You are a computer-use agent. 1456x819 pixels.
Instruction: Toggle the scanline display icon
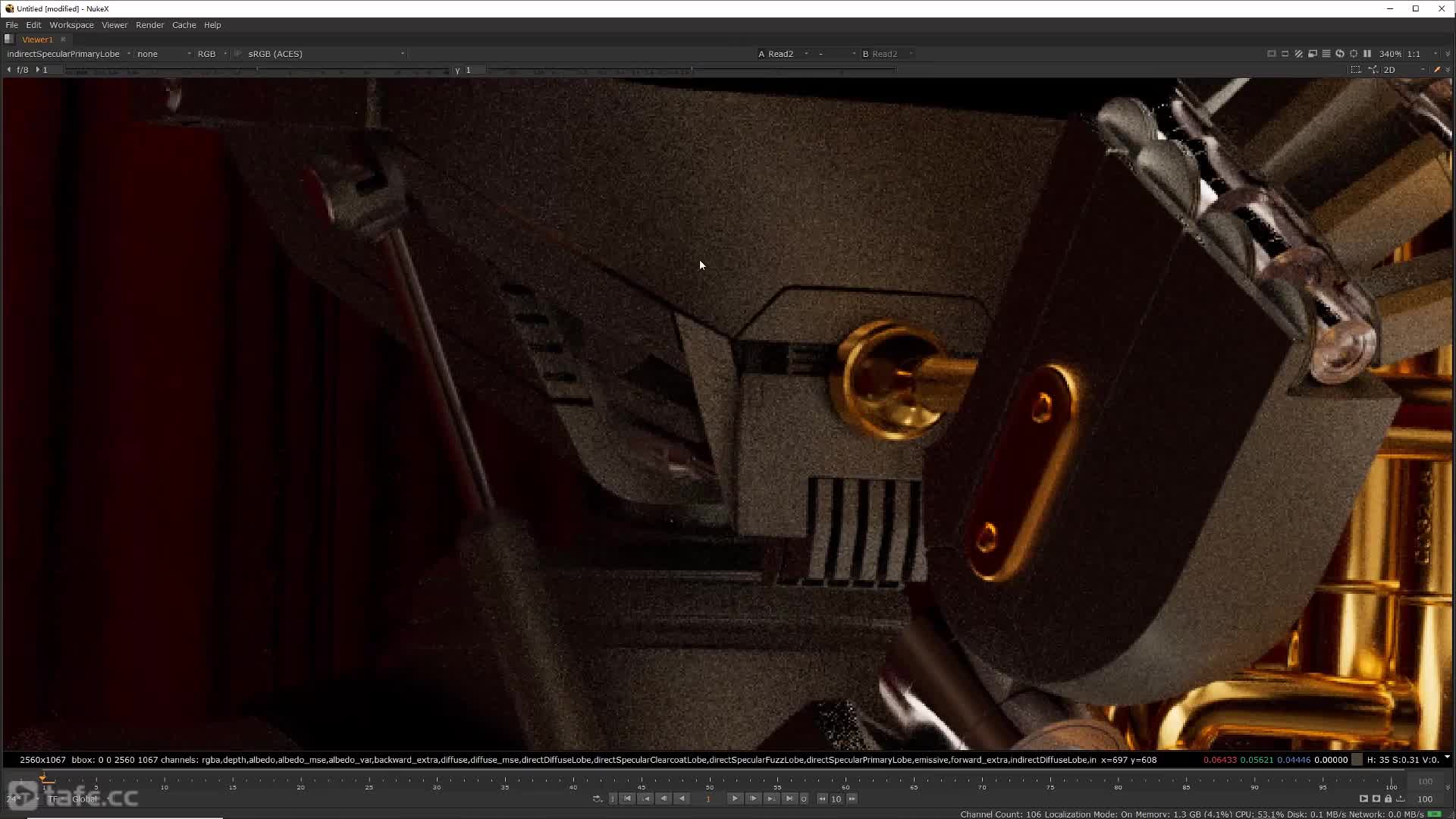(x=1326, y=54)
